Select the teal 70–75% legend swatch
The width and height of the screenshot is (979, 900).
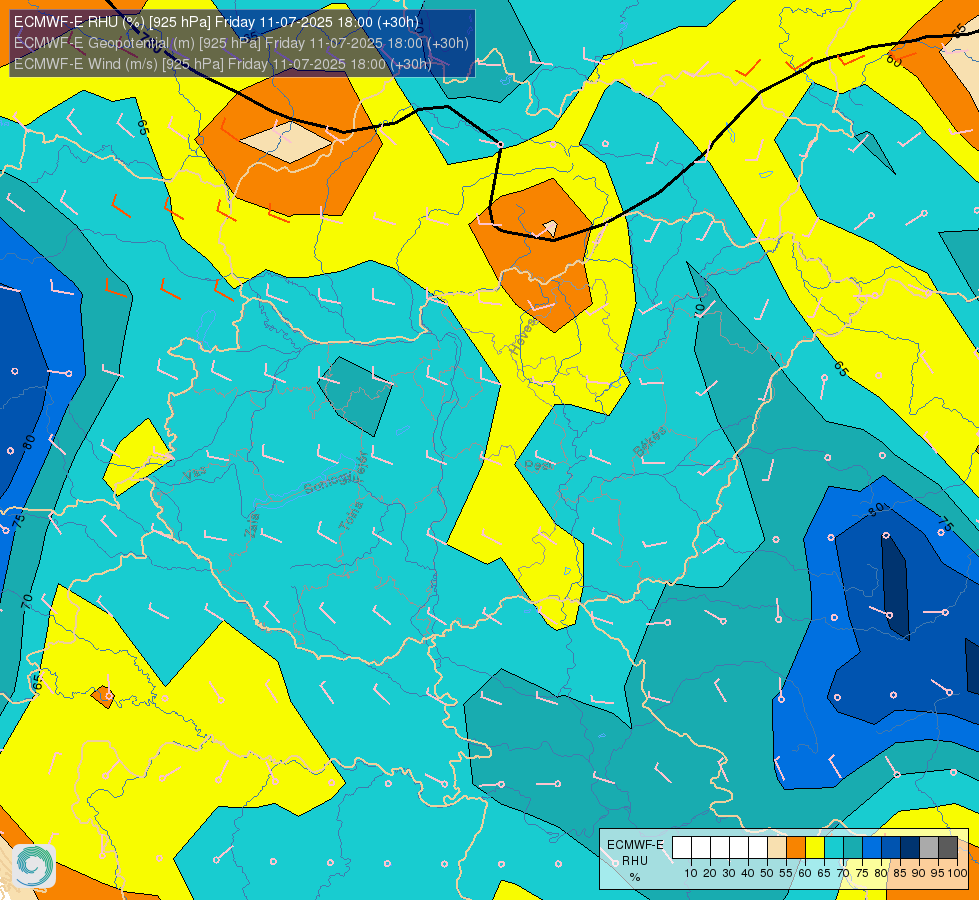853,848
